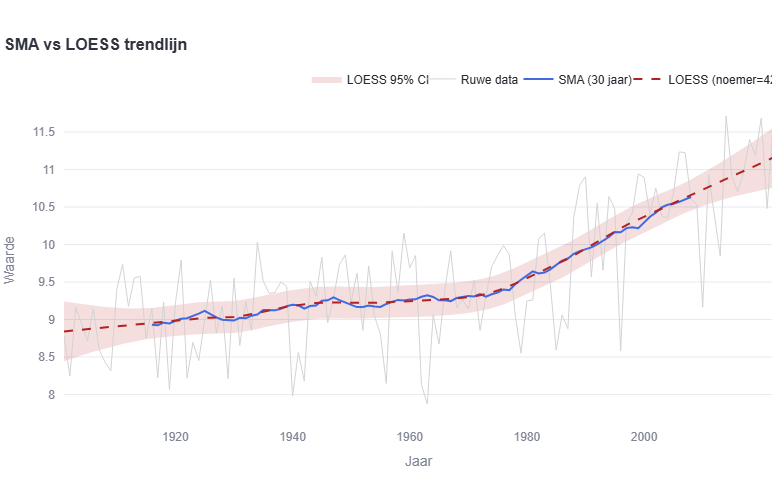Screen dimensions: 772x499
Task: Click the red dashed LOESS legend icon
Action: pyautogui.click(x=652, y=80)
